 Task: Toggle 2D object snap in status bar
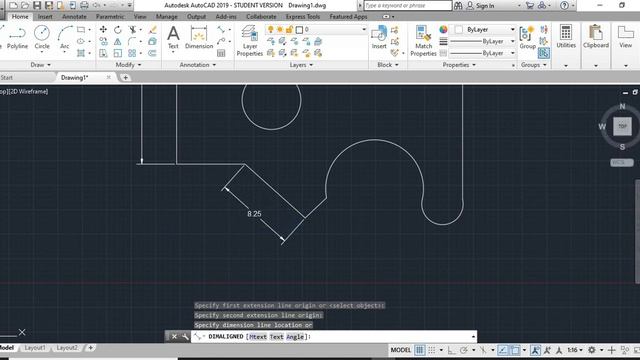515,350
